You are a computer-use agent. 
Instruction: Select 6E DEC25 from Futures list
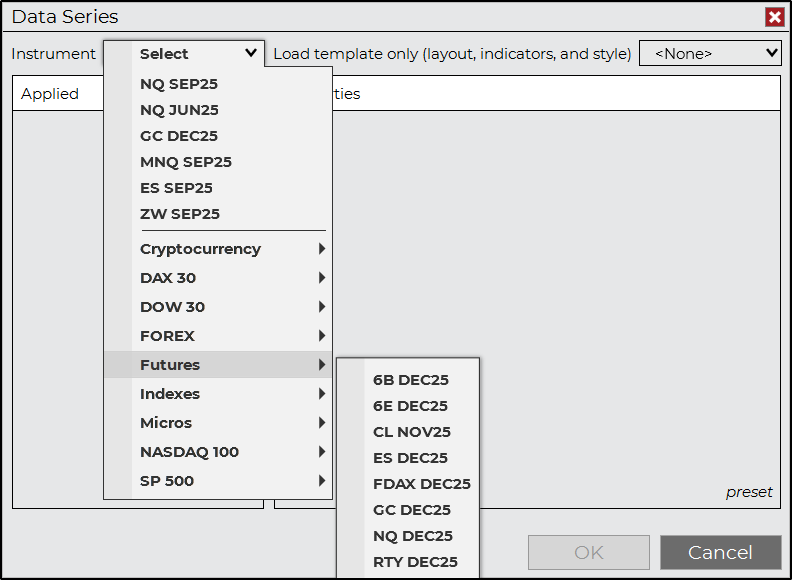(x=408, y=406)
